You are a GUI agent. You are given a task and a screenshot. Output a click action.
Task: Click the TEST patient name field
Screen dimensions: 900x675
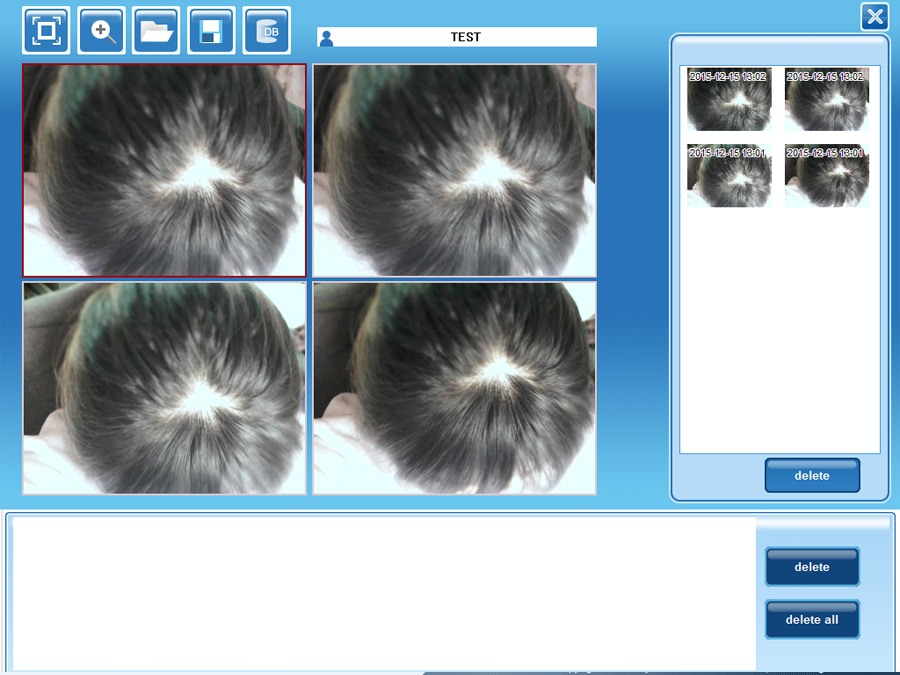(465, 37)
